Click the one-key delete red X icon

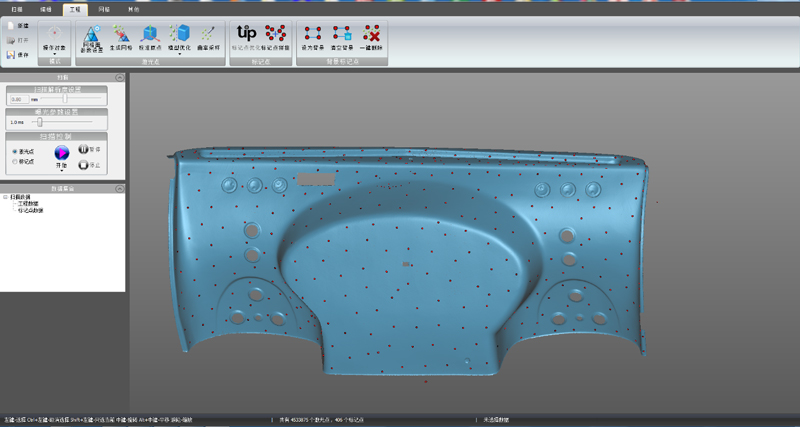tap(372, 35)
